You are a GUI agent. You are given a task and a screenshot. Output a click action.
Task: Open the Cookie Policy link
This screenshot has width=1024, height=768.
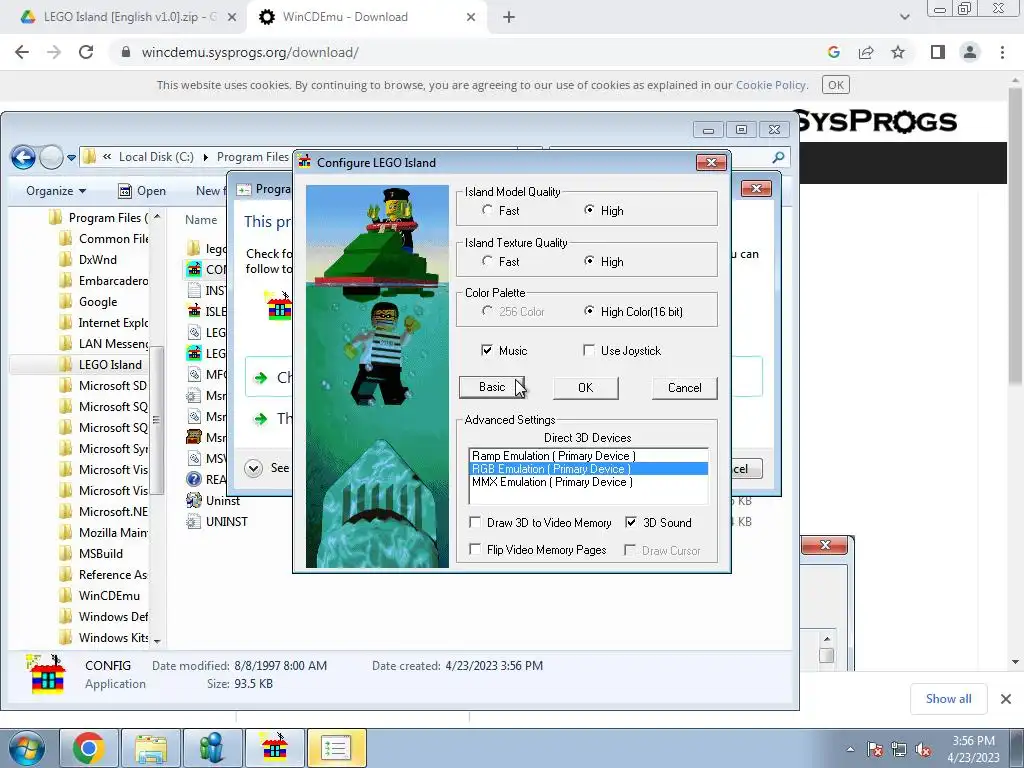click(771, 85)
